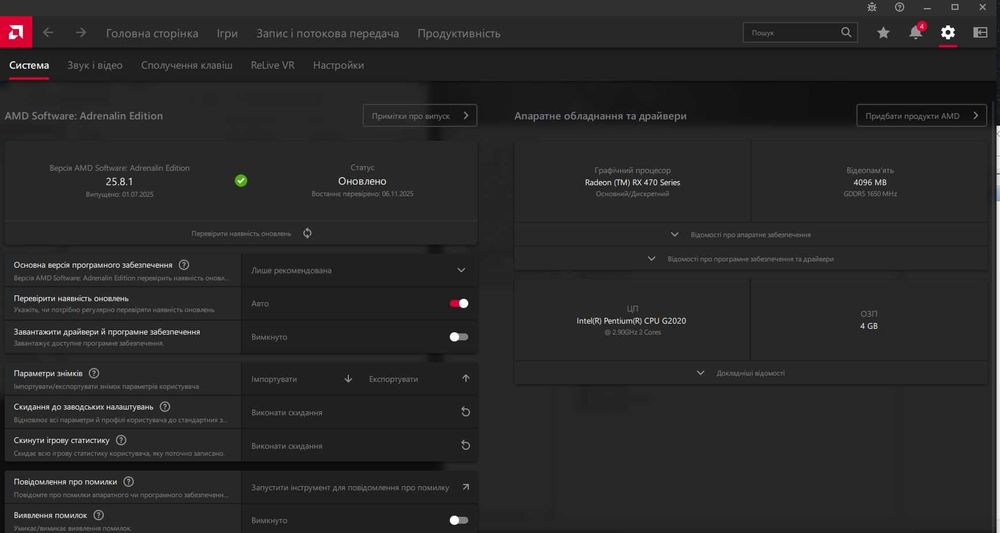Click Intel(R) Pentium(R) CPU G2020 text
The width and height of the screenshot is (1000, 533).
coord(631,321)
